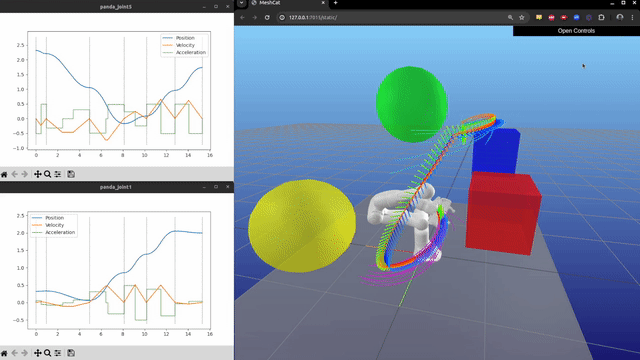The width and height of the screenshot is (640, 360).
Task: Reset view with Home icon in panda_joint1 window
Action: pyautogui.click(x=4, y=353)
